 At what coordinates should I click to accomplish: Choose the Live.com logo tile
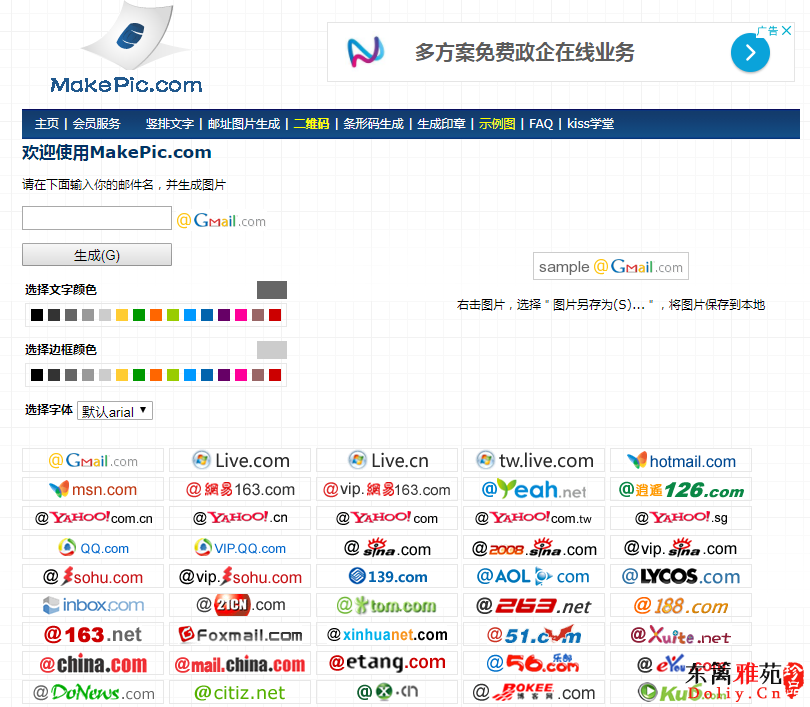click(x=240, y=460)
